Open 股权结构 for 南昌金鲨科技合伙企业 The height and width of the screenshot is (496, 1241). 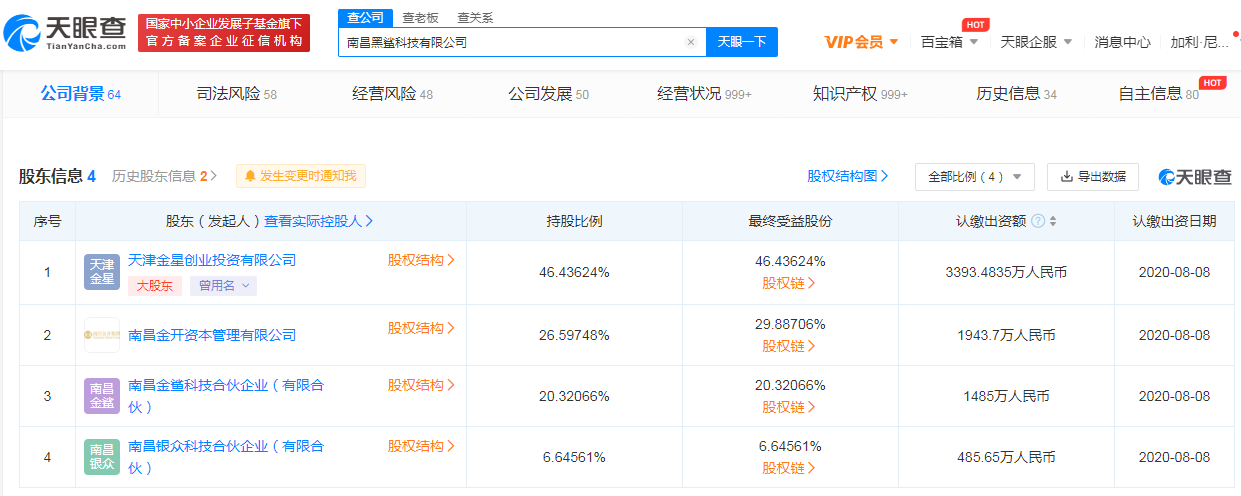point(421,385)
